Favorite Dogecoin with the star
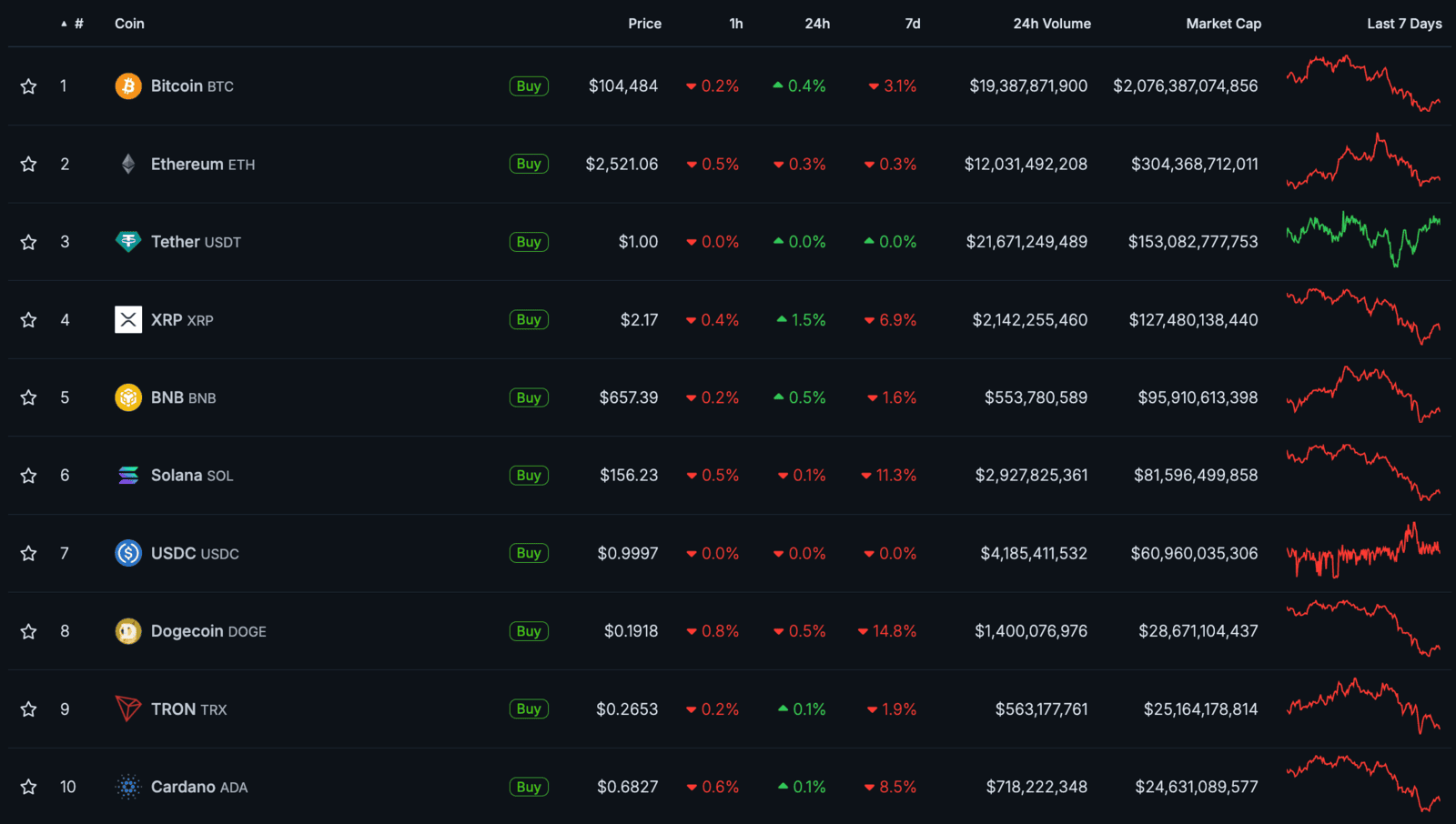Screen dimensions: 1456x824 pos(28,631)
